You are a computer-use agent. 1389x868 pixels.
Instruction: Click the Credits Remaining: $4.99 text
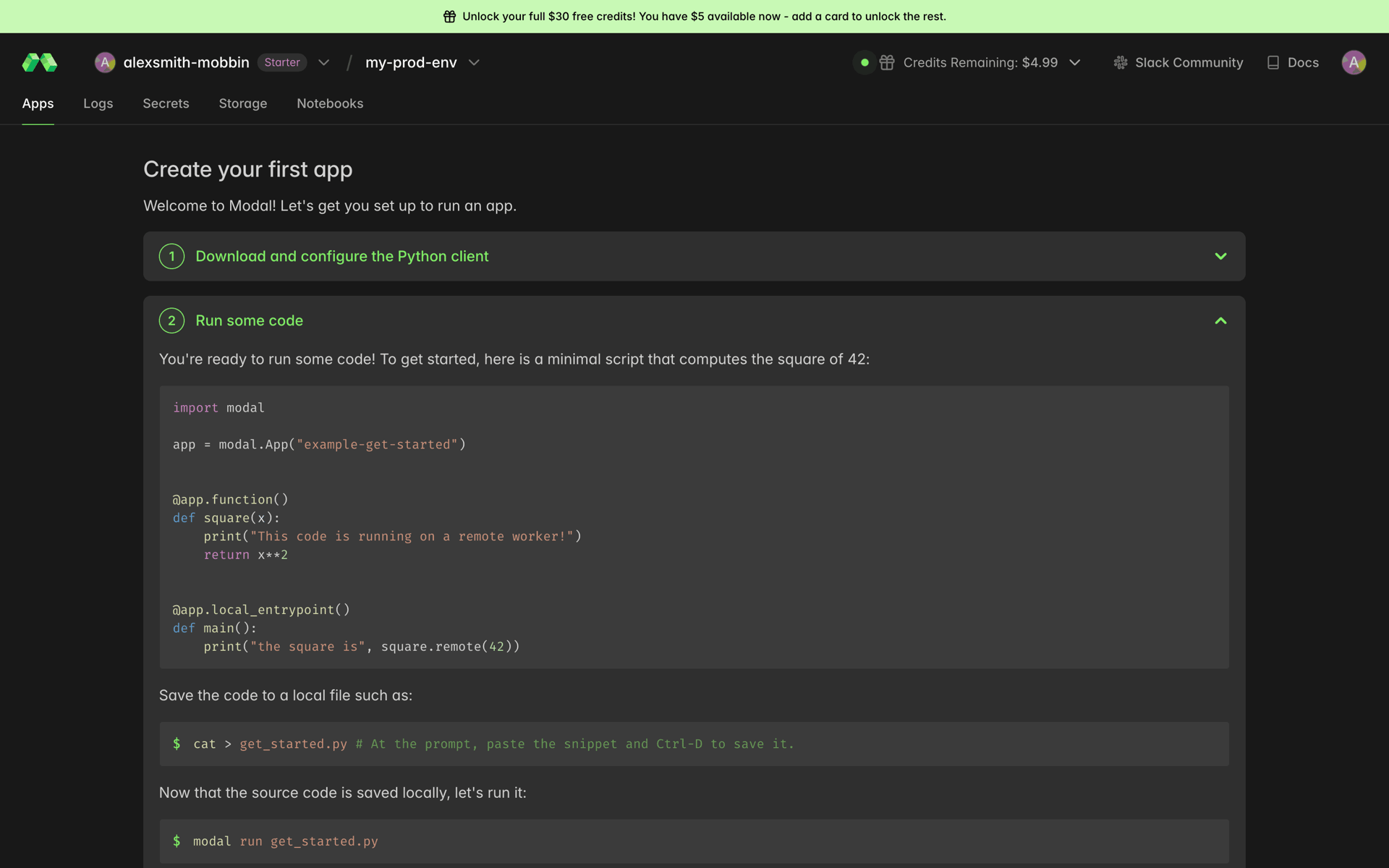(x=980, y=63)
